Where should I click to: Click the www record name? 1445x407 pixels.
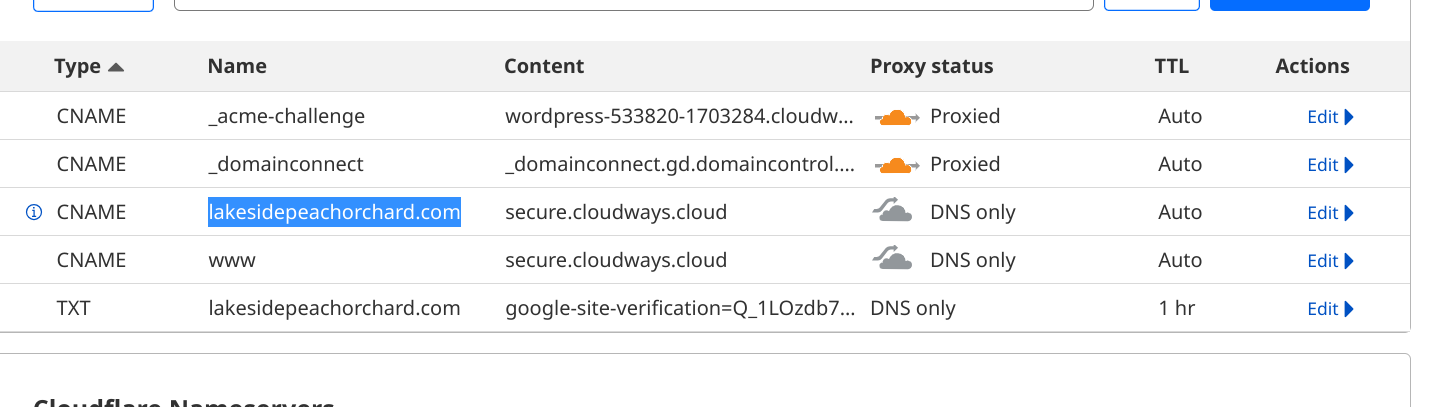click(x=231, y=260)
